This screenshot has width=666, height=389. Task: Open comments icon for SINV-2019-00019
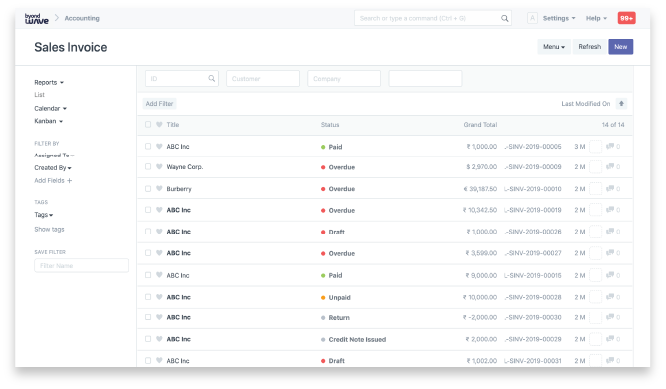610,210
